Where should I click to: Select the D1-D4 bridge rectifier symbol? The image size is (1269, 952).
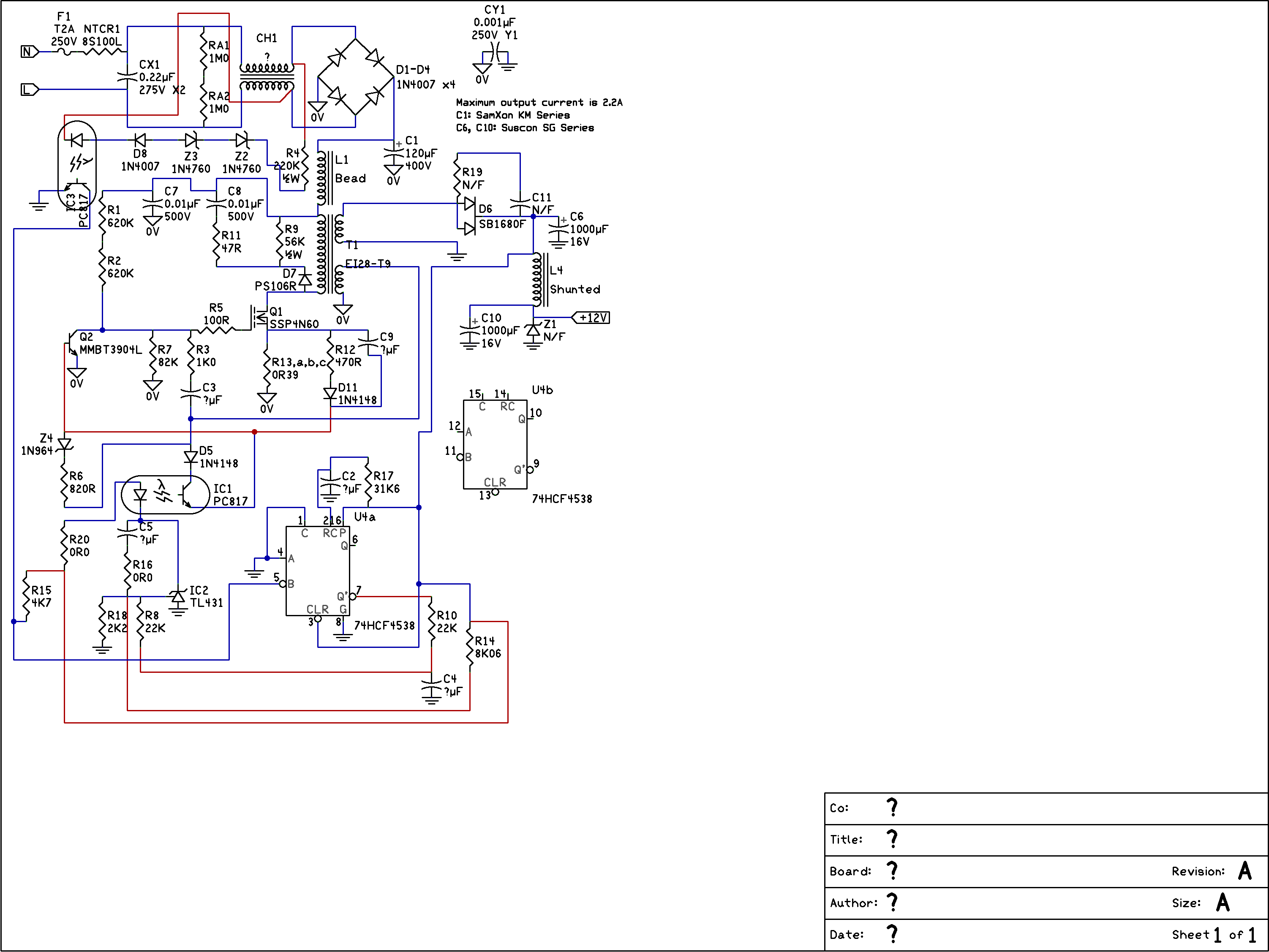click(356, 77)
